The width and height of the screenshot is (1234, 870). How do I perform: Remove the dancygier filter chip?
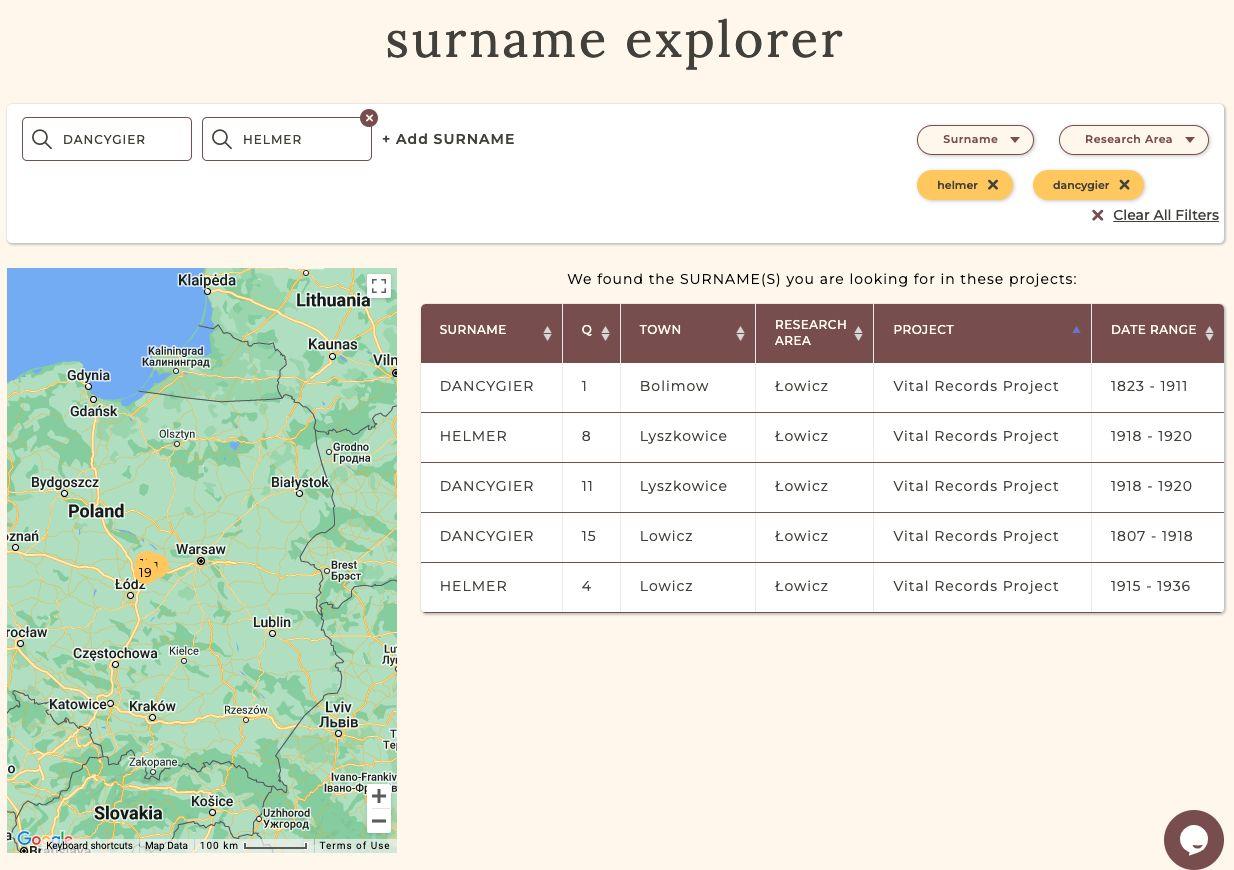click(1124, 185)
